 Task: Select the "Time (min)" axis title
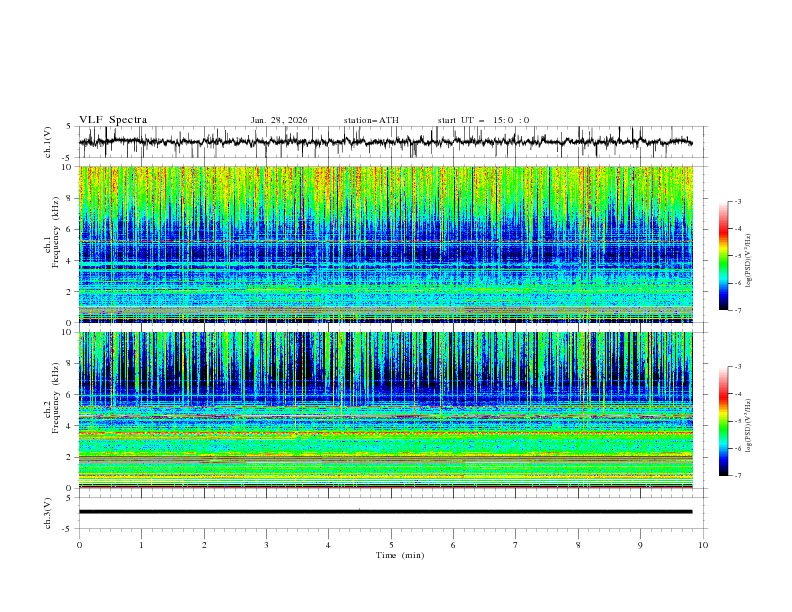click(x=400, y=555)
